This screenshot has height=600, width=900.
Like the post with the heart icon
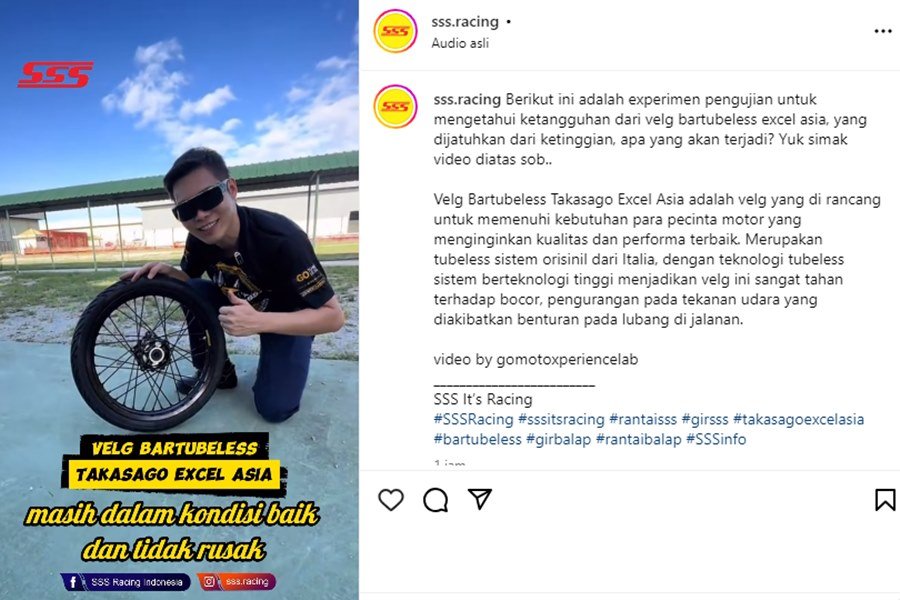[391, 500]
